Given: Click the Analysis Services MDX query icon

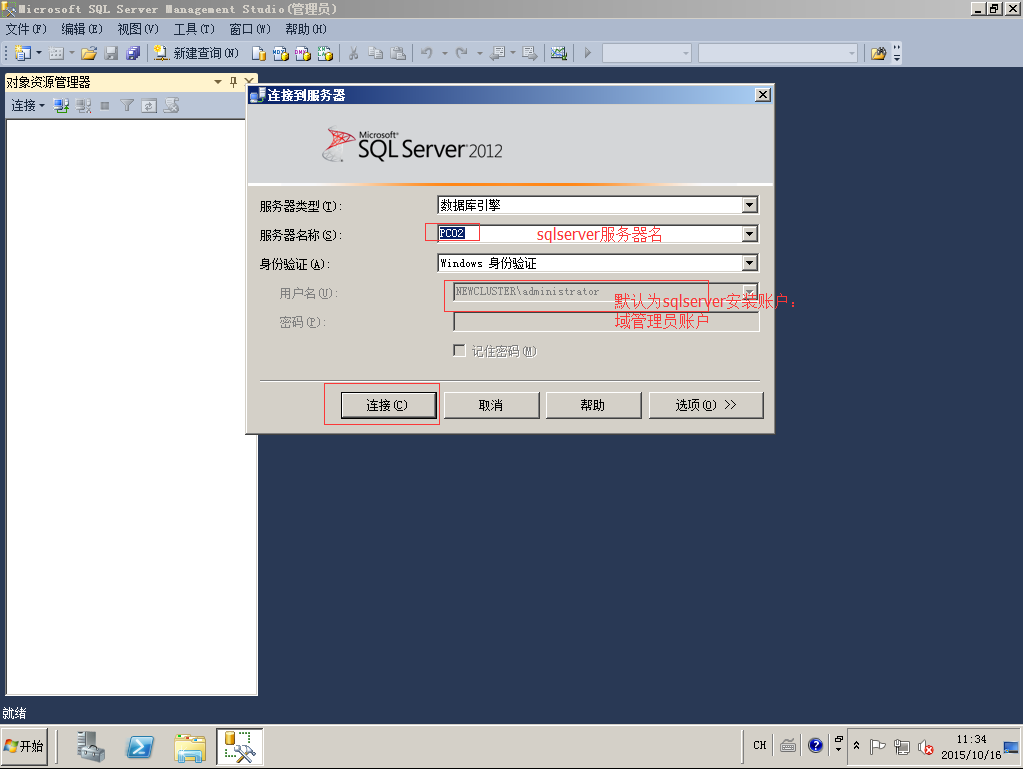Looking at the screenshot, I should [280, 53].
